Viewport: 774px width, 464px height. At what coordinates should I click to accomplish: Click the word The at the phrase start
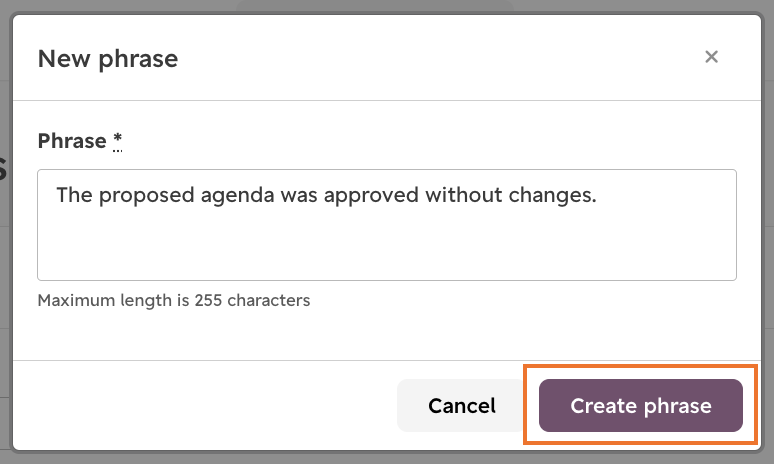75,194
